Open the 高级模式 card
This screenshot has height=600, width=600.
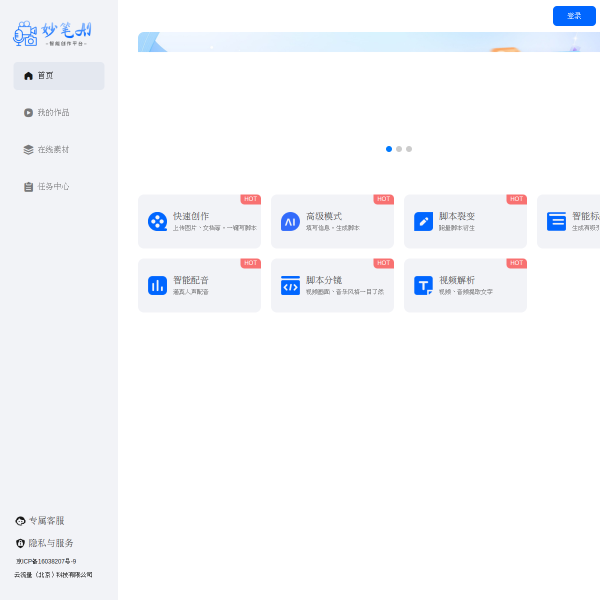(x=332, y=221)
